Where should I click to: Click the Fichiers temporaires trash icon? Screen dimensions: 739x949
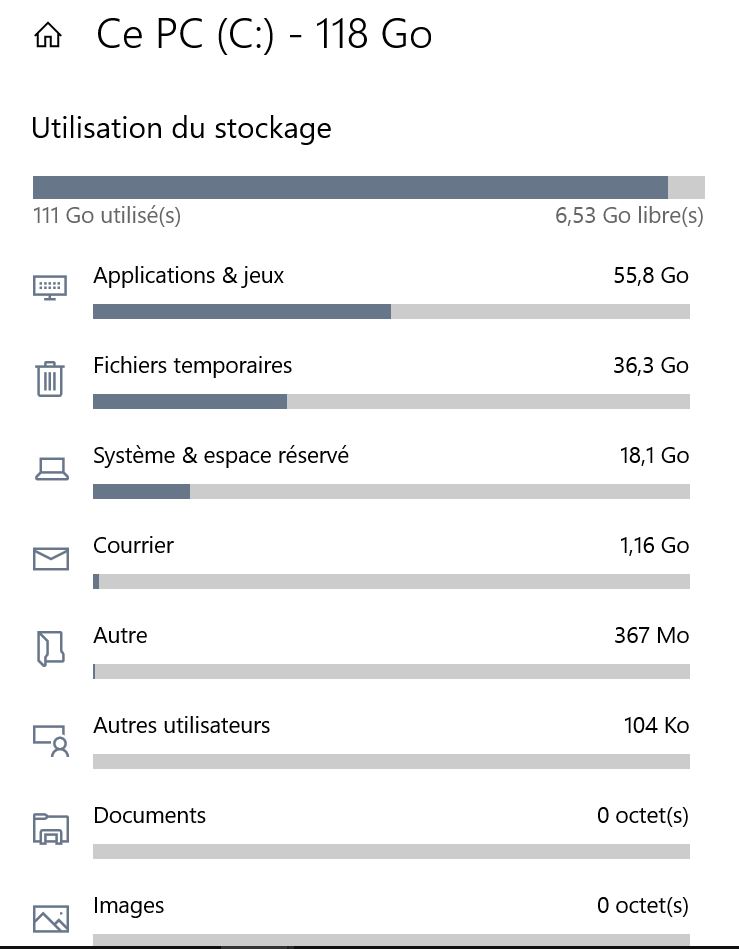click(x=51, y=379)
